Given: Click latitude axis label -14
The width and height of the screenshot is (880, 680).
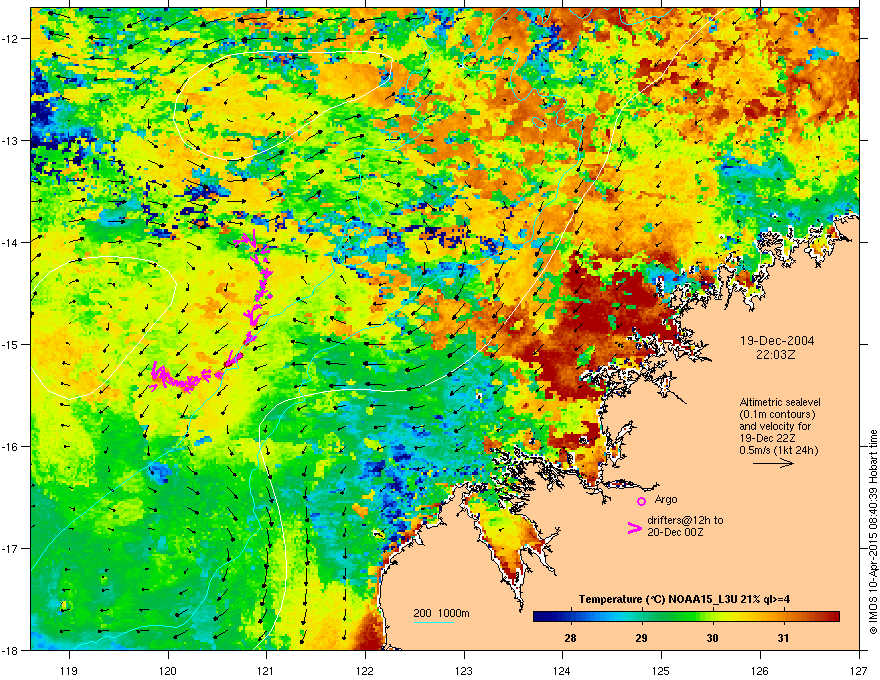Looking at the screenshot, I should coord(11,242).
